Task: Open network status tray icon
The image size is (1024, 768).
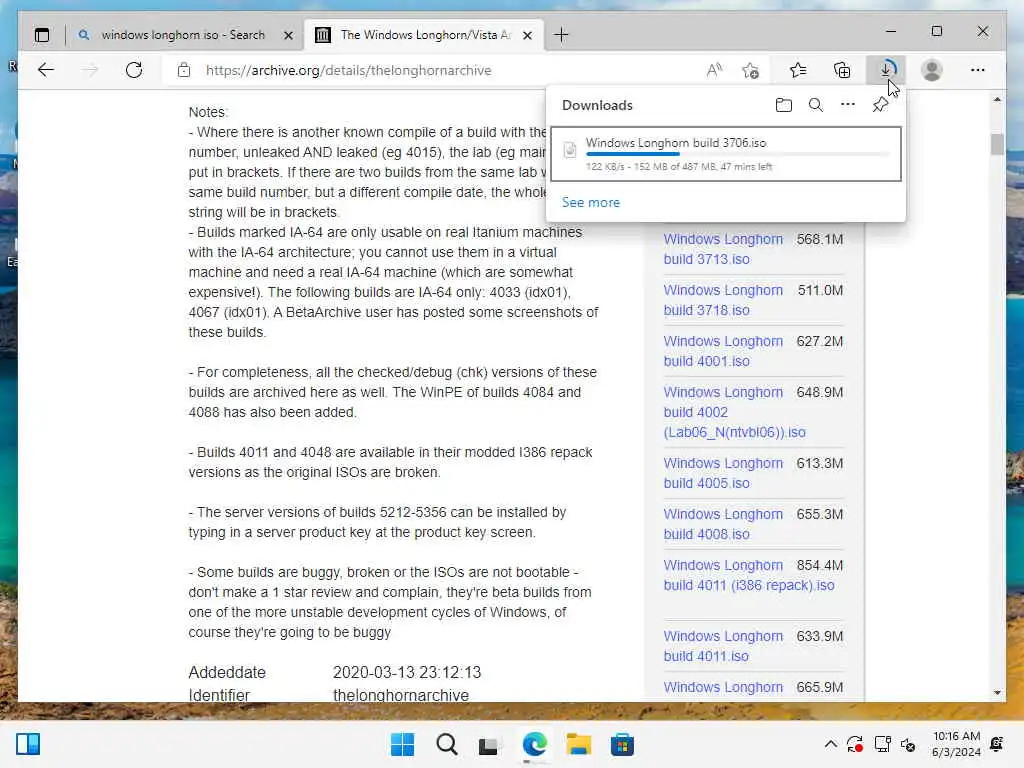Action: coord(882,744)
